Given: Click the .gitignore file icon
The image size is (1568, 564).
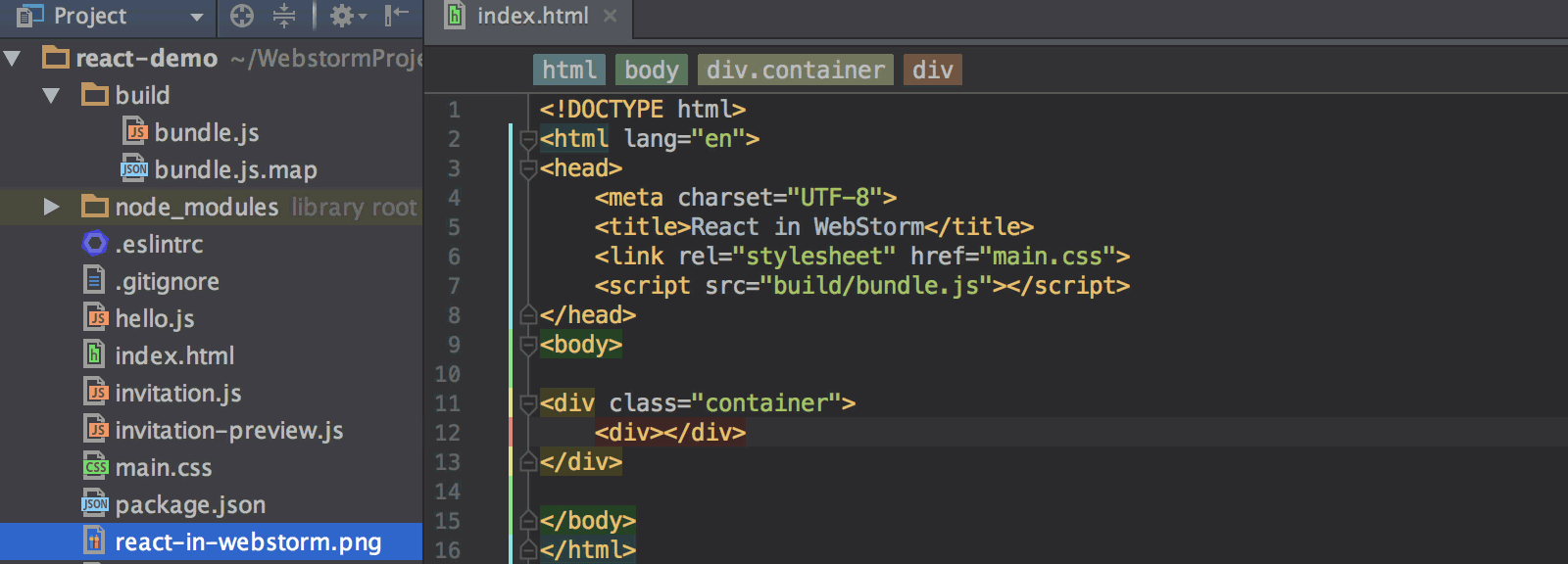Looking at the screenshot, I should coord(94,281).
